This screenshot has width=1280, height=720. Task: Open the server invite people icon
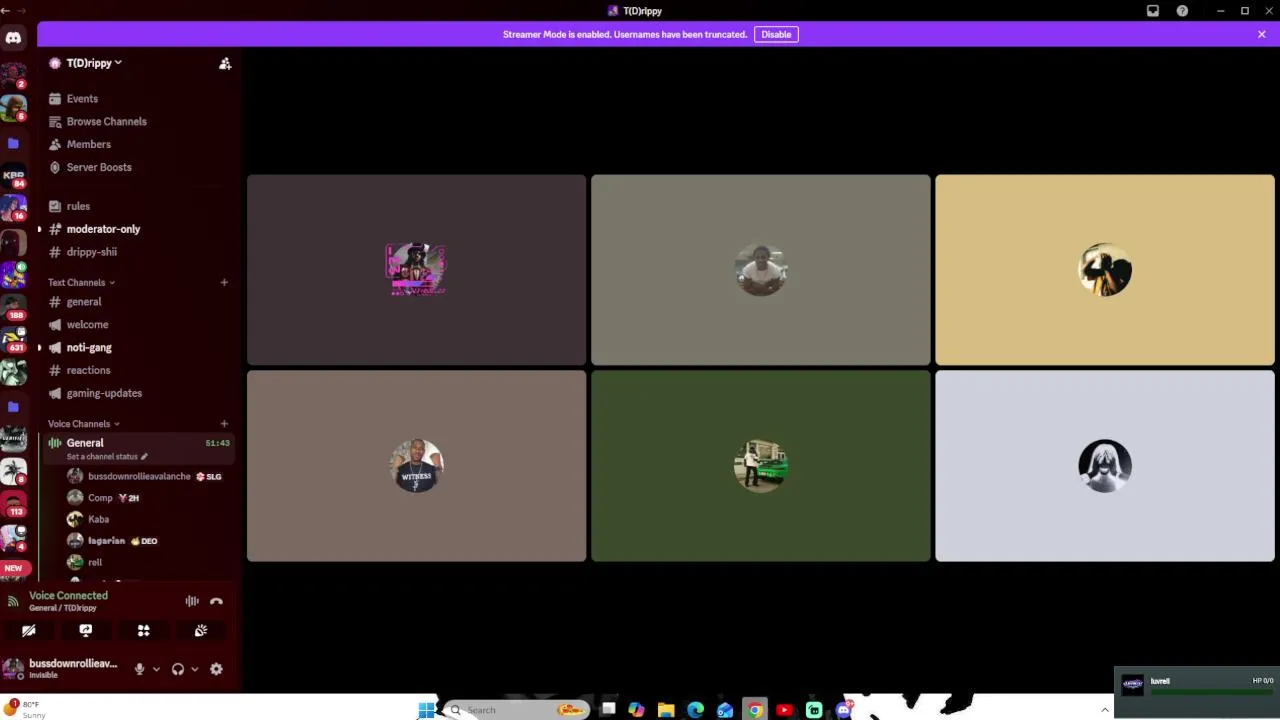point(225,63)
